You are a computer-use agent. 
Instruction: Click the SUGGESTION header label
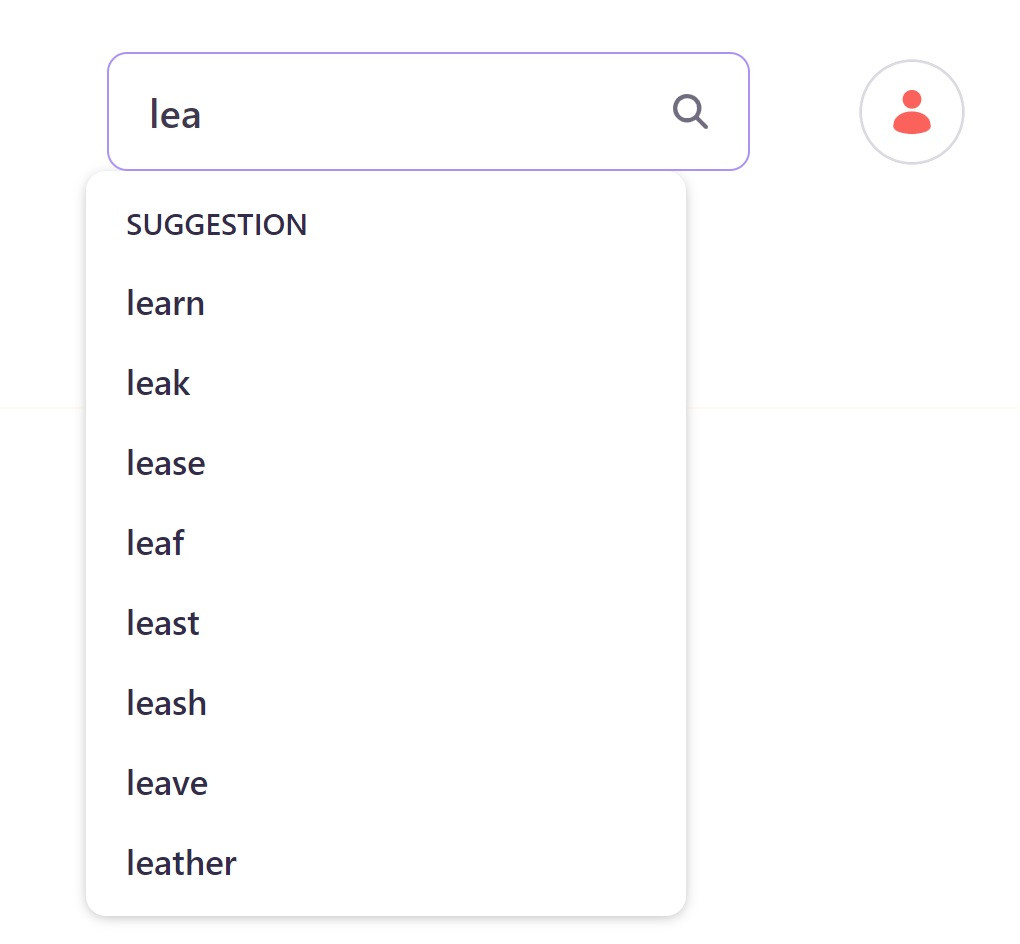217,225
